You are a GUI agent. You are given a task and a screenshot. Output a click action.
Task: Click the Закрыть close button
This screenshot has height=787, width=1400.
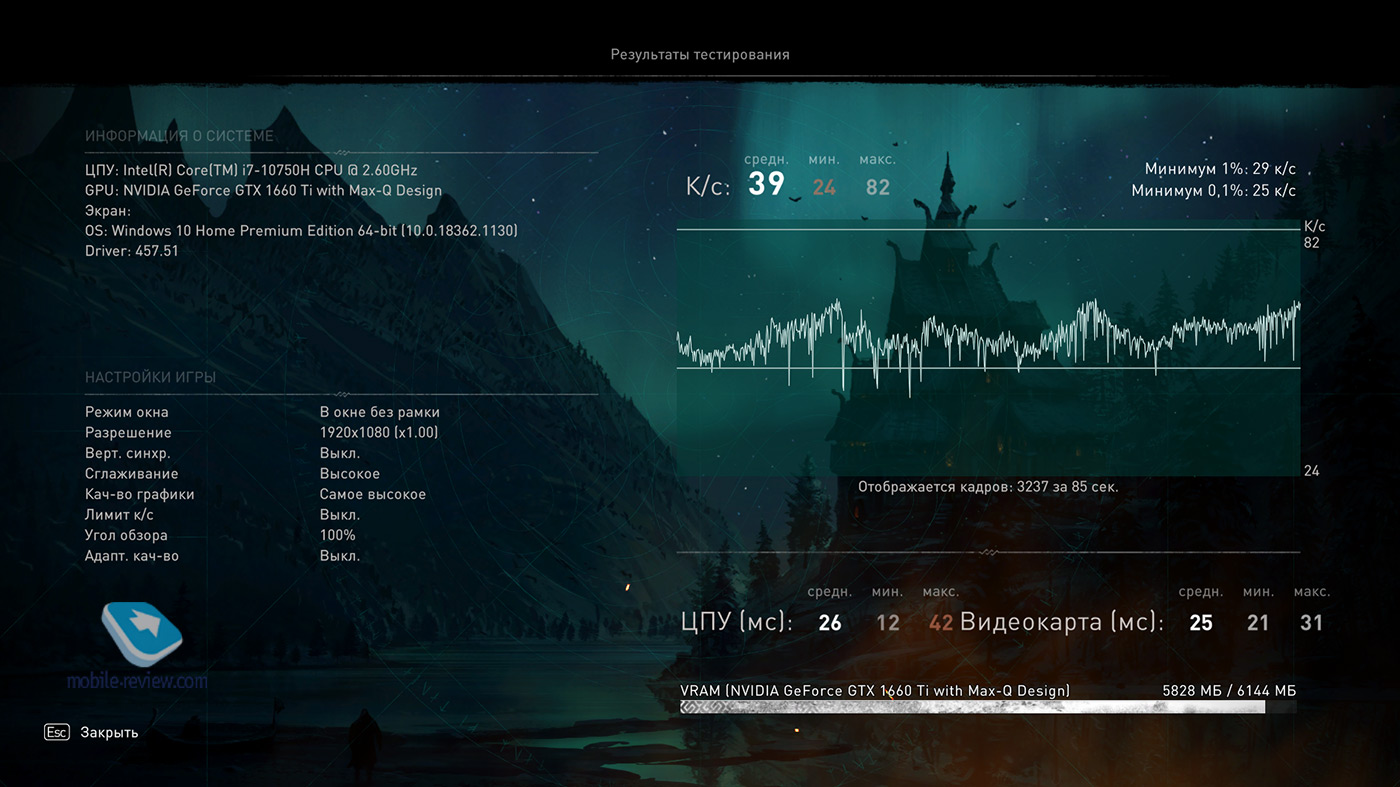tap(109, 733)
